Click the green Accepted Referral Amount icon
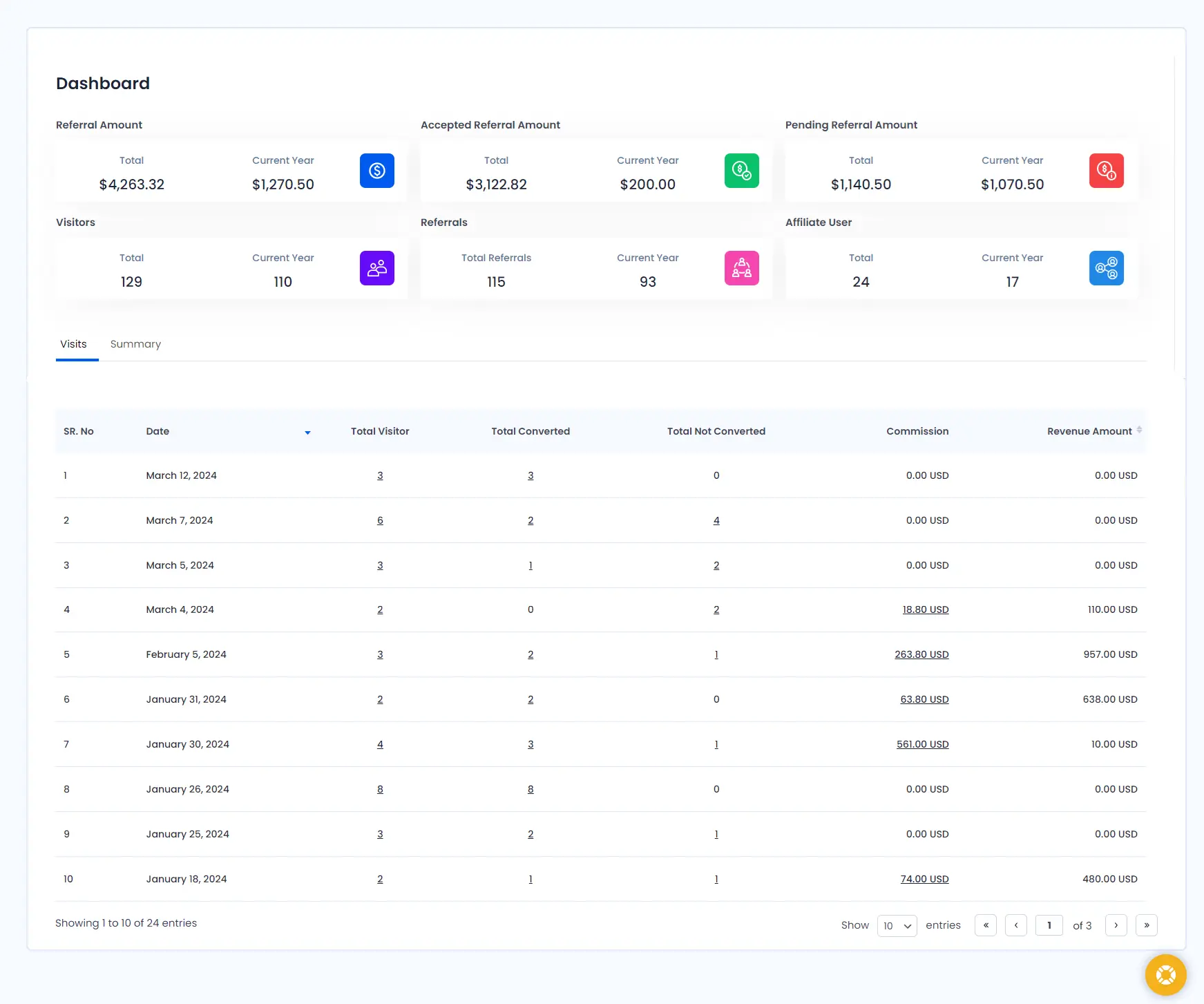 click(x=741, y=171)
